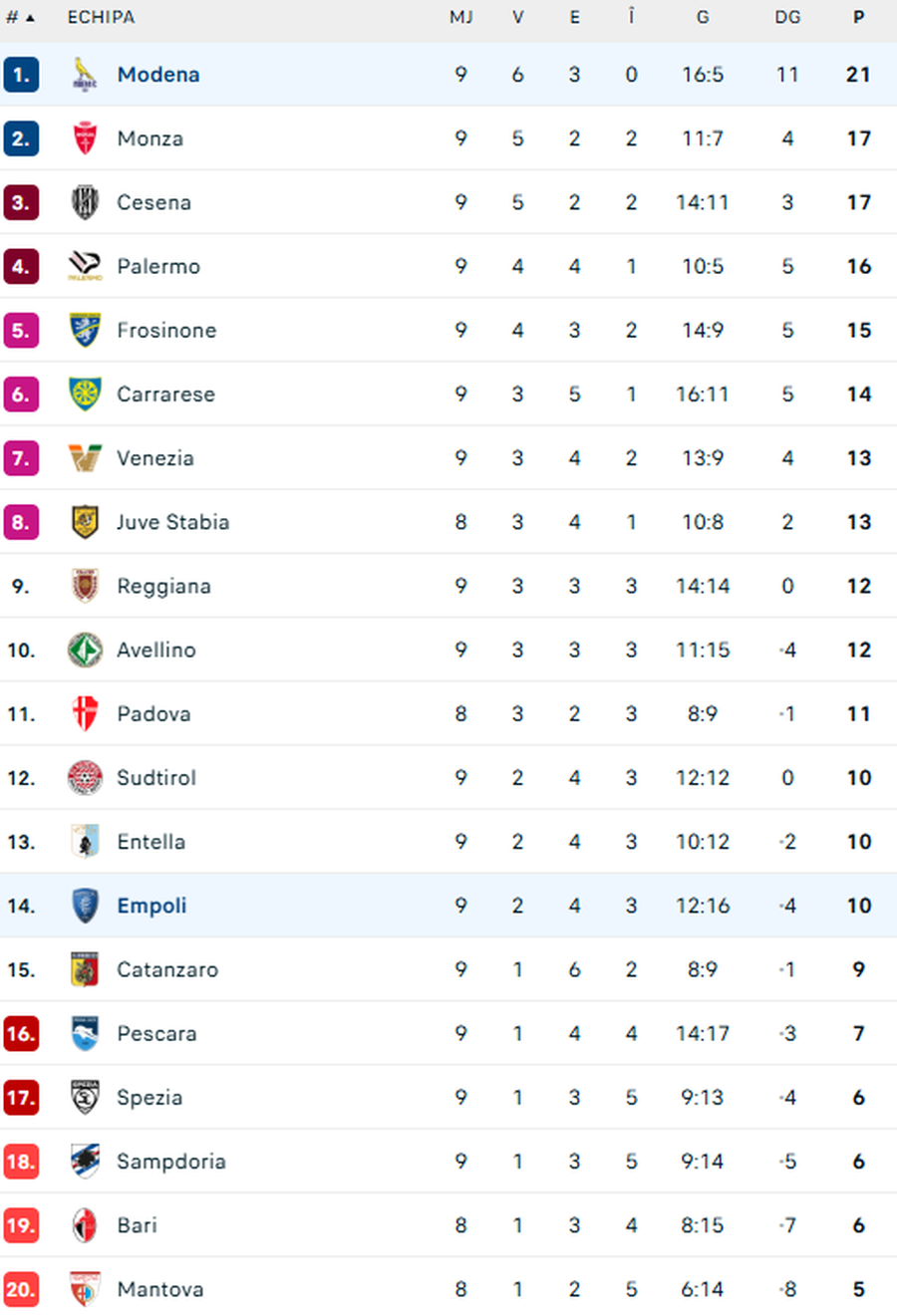Click the Modena club crest icon
The image size is (897, 1316).
click(x=86, y=75)
